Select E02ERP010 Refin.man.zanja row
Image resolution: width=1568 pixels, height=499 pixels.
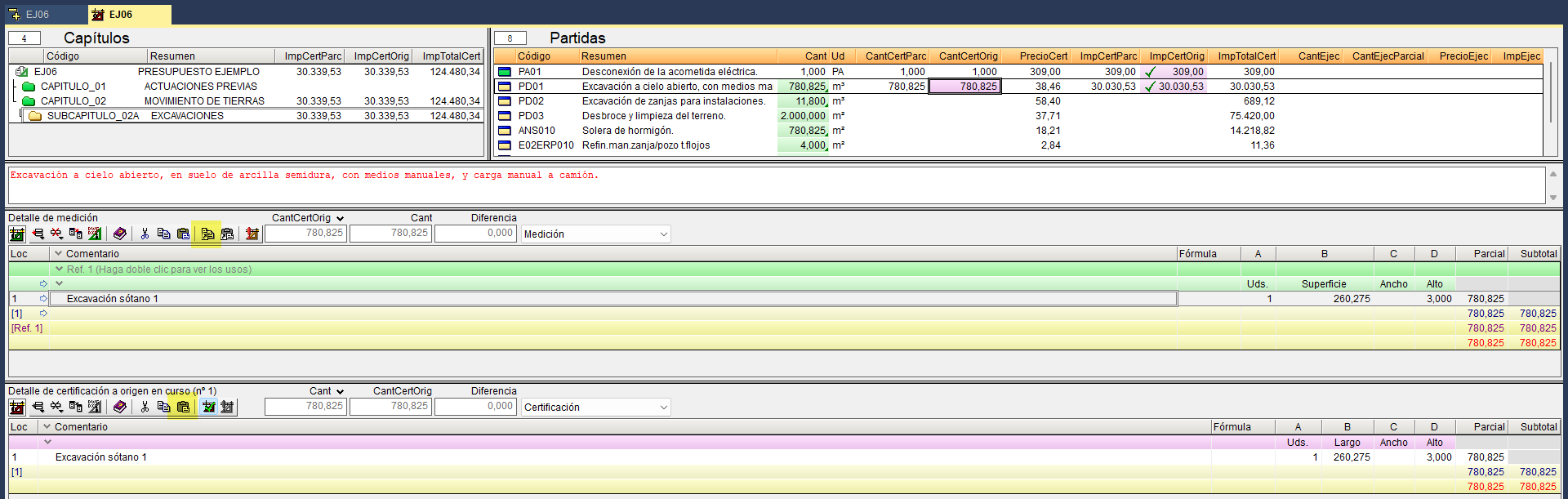click(1019, 145)
